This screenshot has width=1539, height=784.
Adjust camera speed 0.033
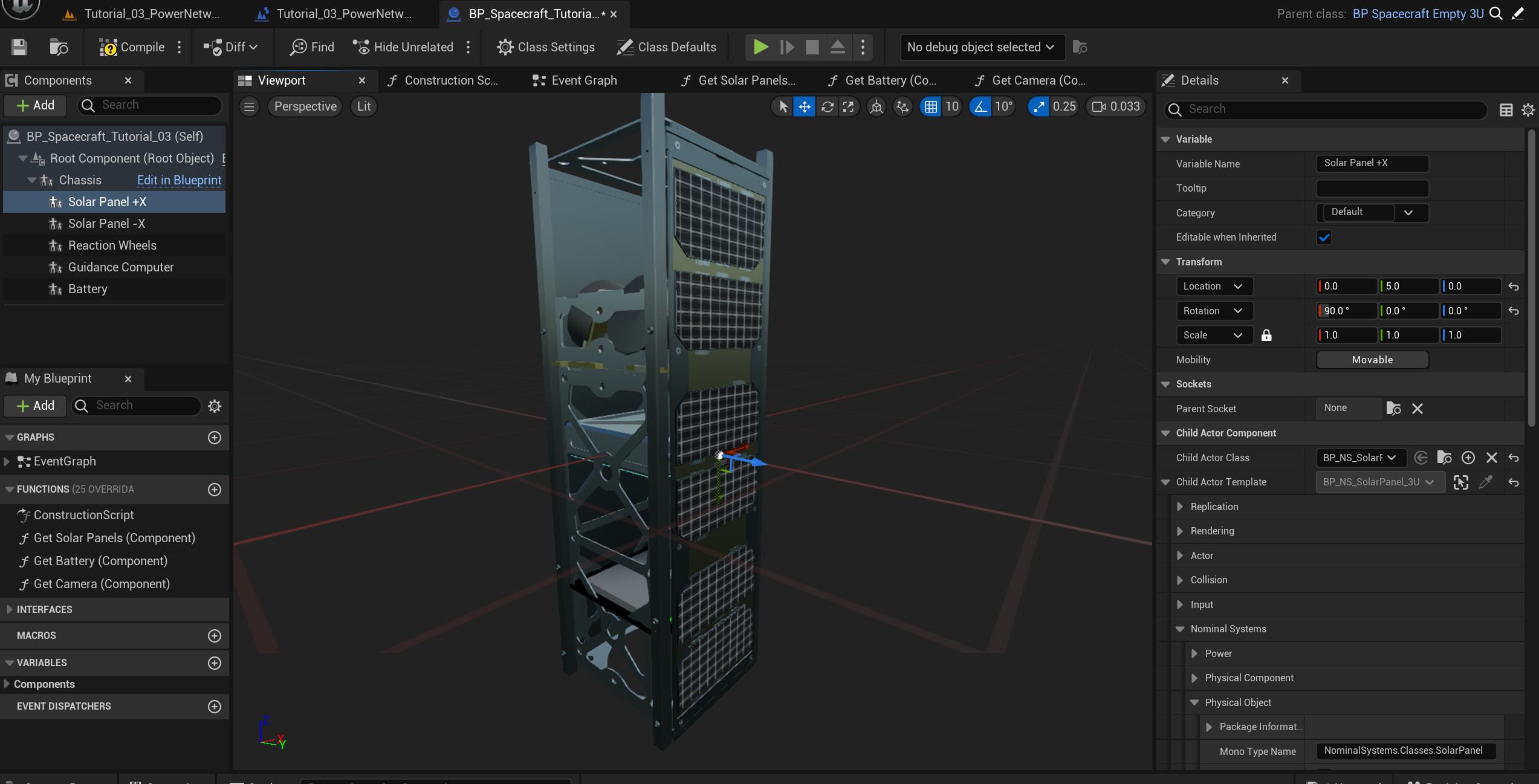[x=1116, y=106]
